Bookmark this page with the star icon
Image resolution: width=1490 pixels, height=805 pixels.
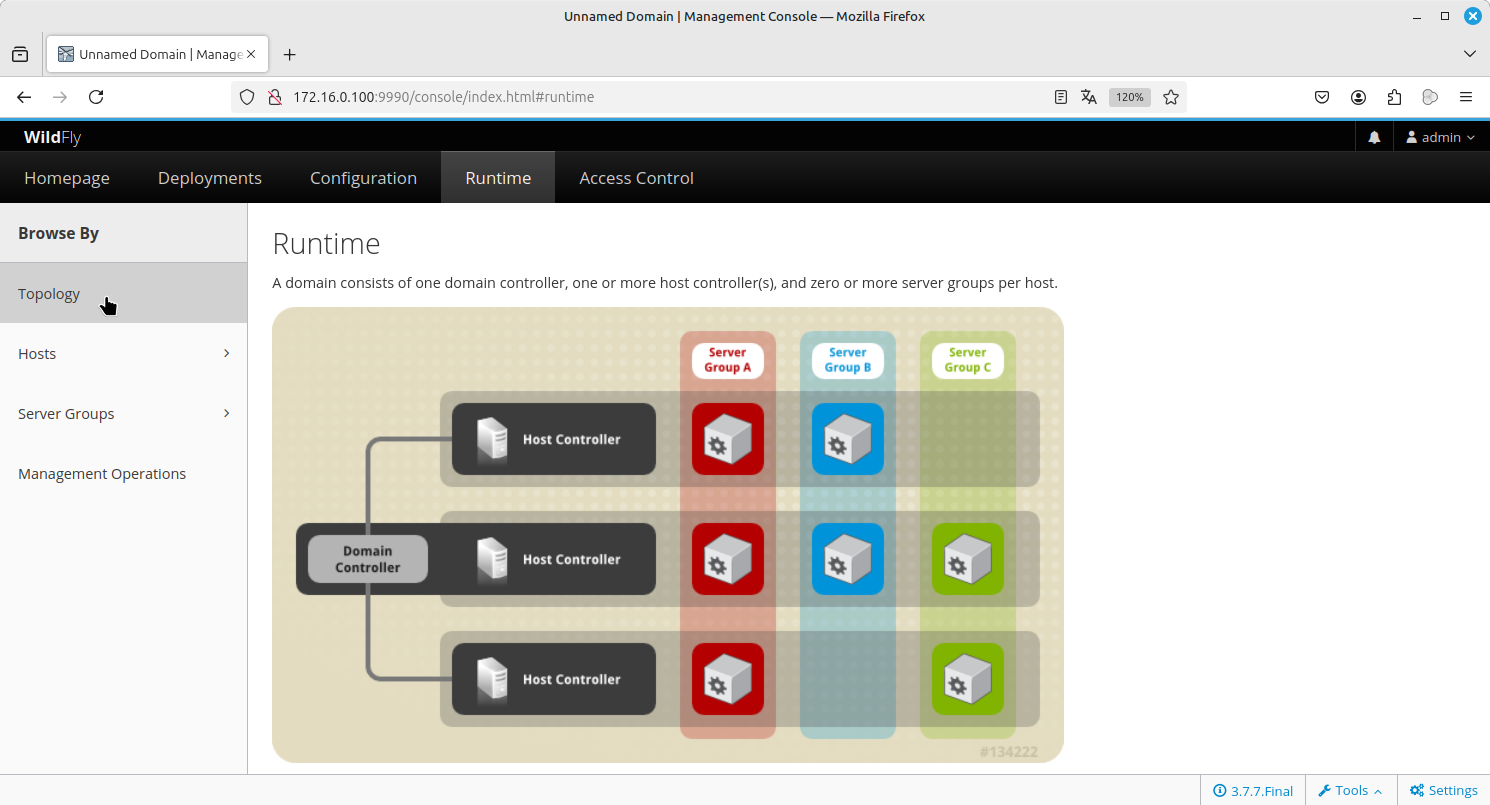tap(1171, 97)
